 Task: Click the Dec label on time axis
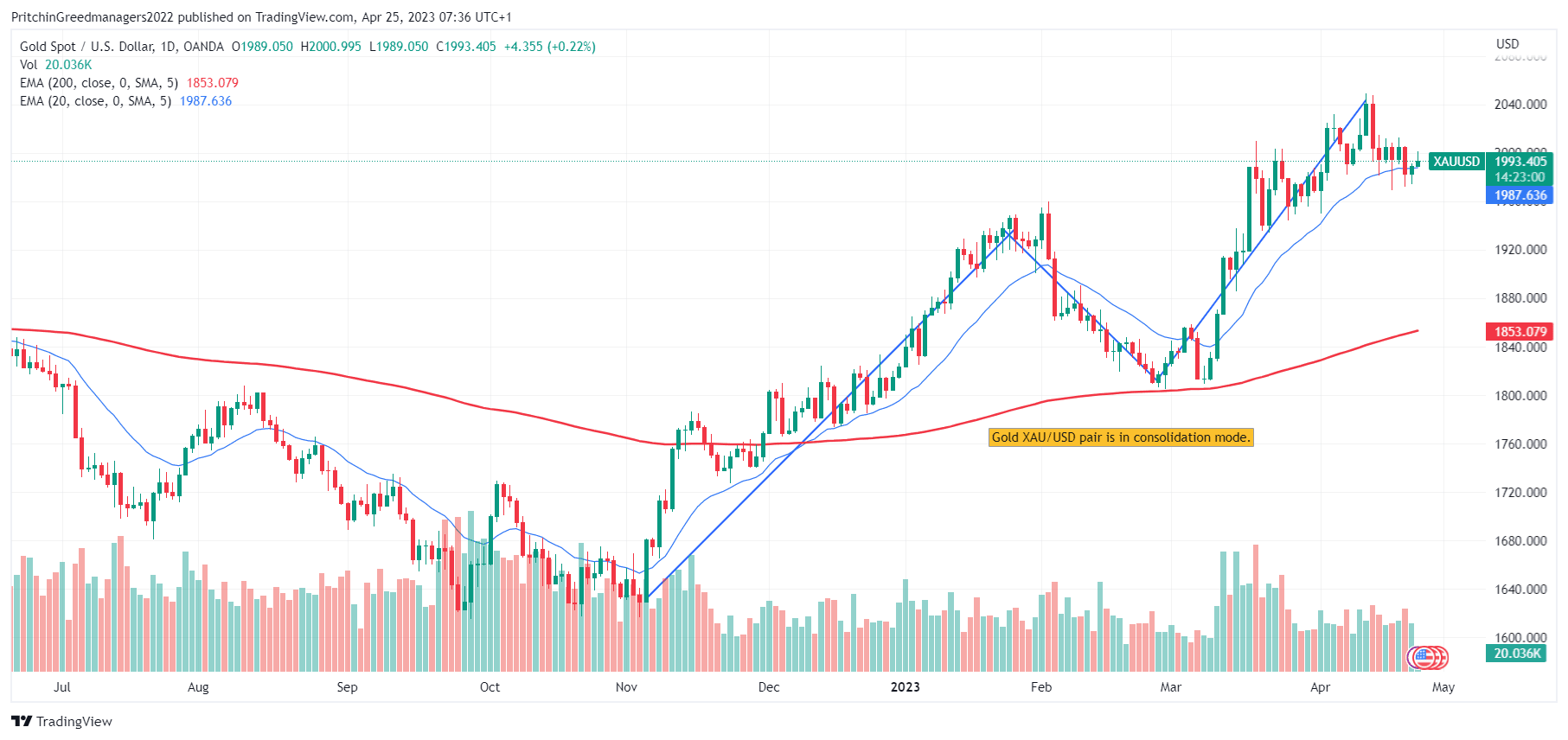tap(769, 687)
